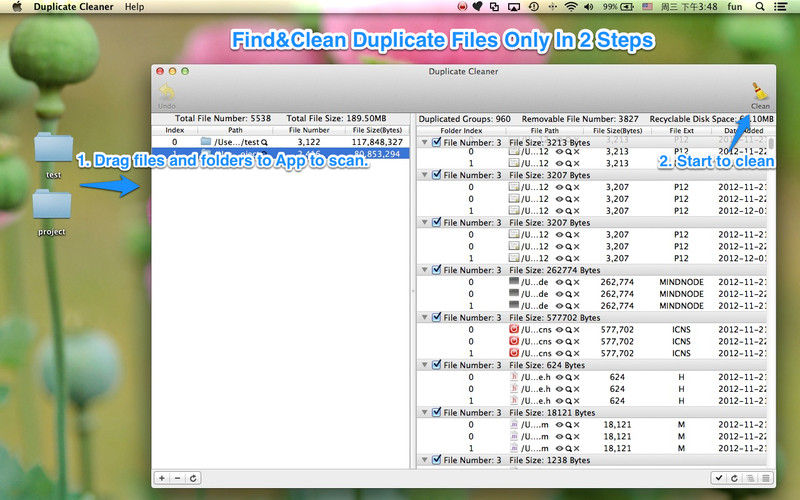
Task: Click the refresh icon under folder list
Action: click(x=193, y=478)
